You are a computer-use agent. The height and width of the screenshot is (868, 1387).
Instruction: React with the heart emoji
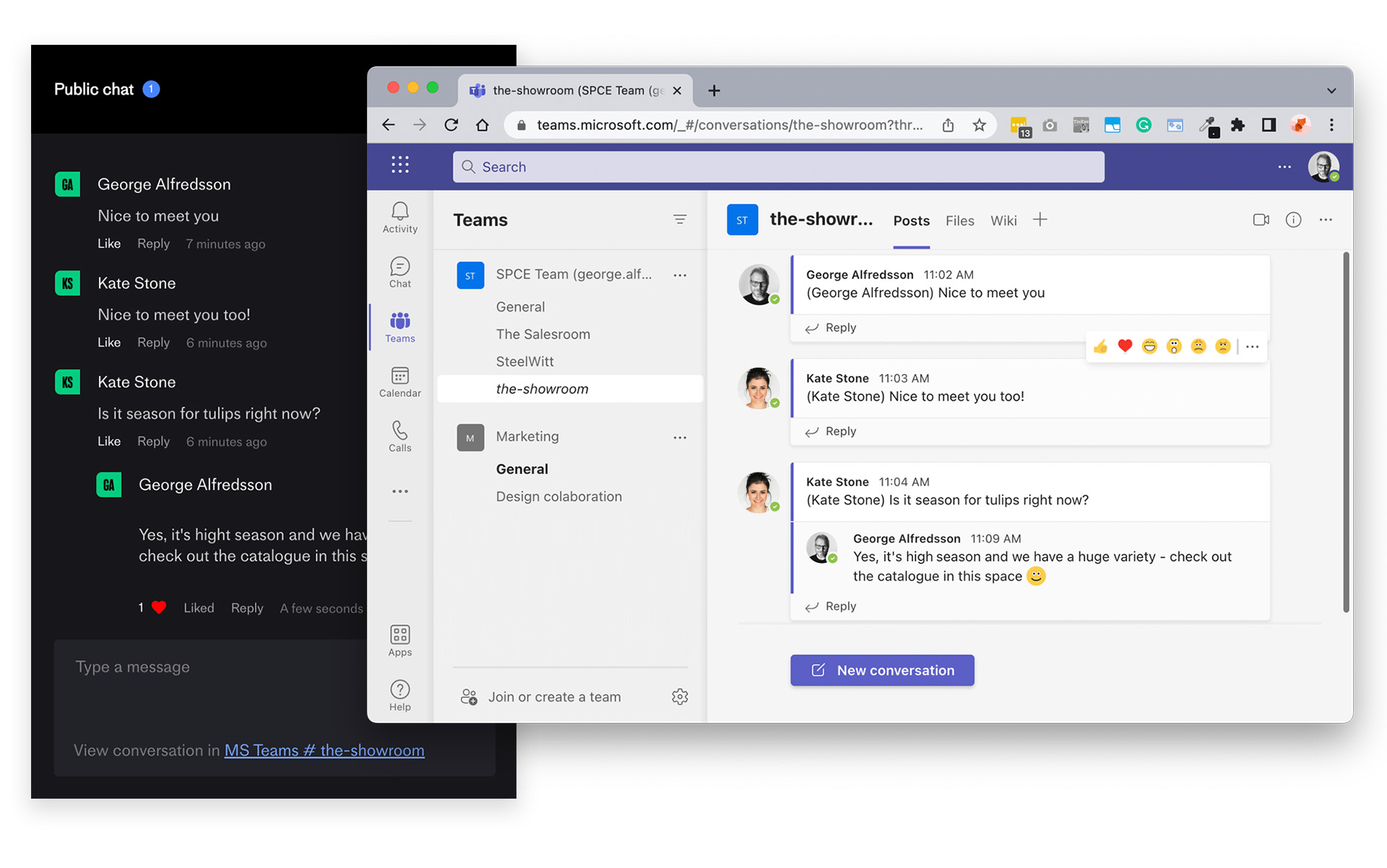(x=1125, y=347)
